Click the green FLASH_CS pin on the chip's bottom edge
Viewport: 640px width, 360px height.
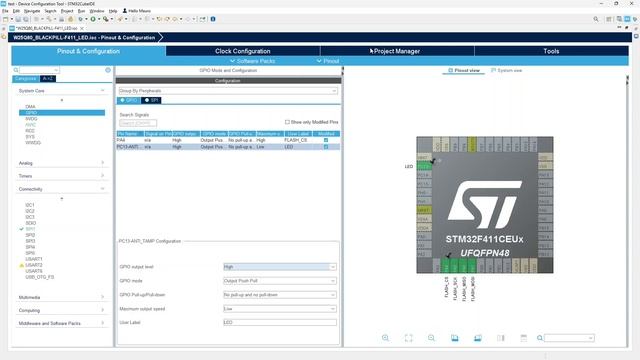(x=446, y=266)
